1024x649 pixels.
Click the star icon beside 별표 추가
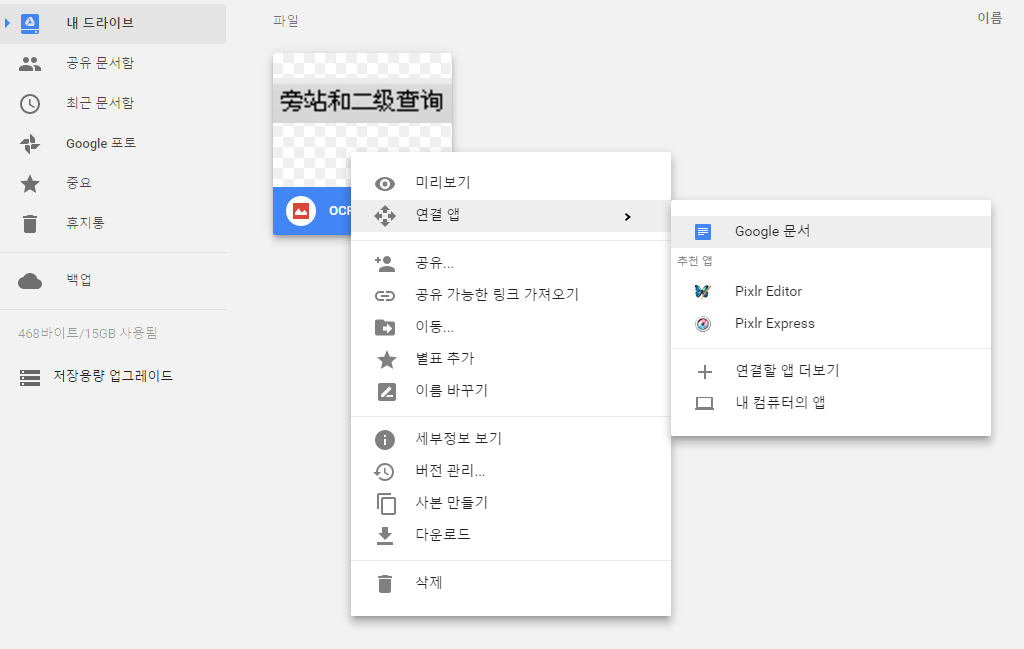click(387, 359)
